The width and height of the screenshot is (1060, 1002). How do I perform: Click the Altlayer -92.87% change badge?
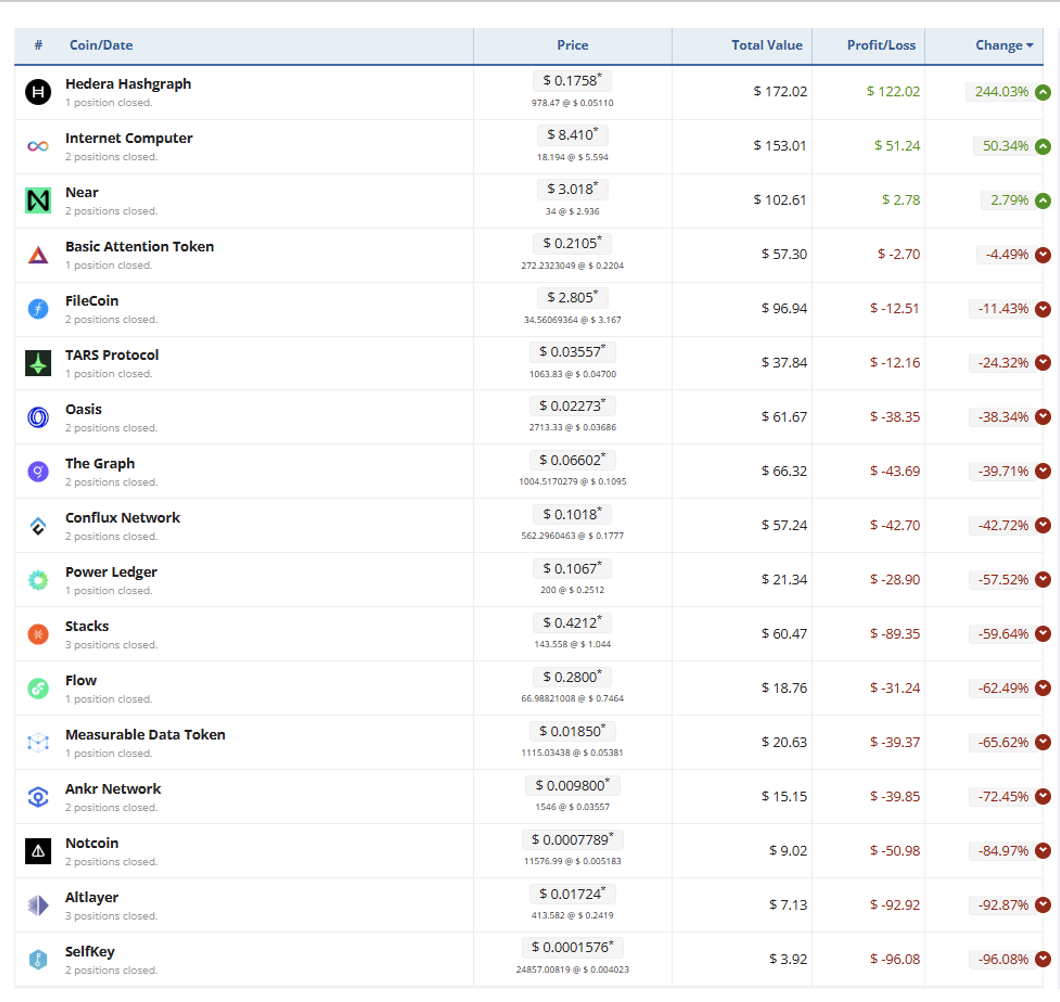pyautogui.click(x=999, y=905)
